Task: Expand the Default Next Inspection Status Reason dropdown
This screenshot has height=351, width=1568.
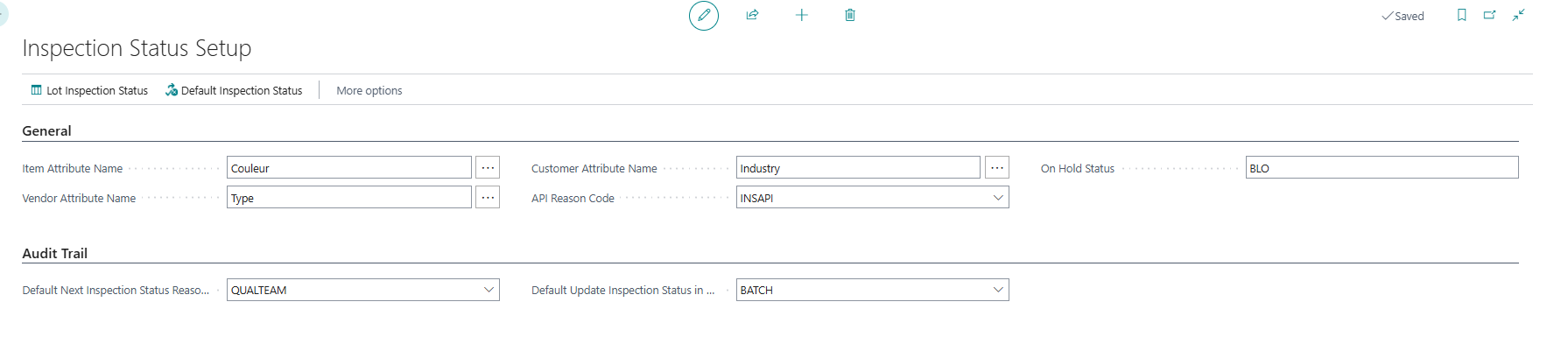Action: tap(489, 290)
